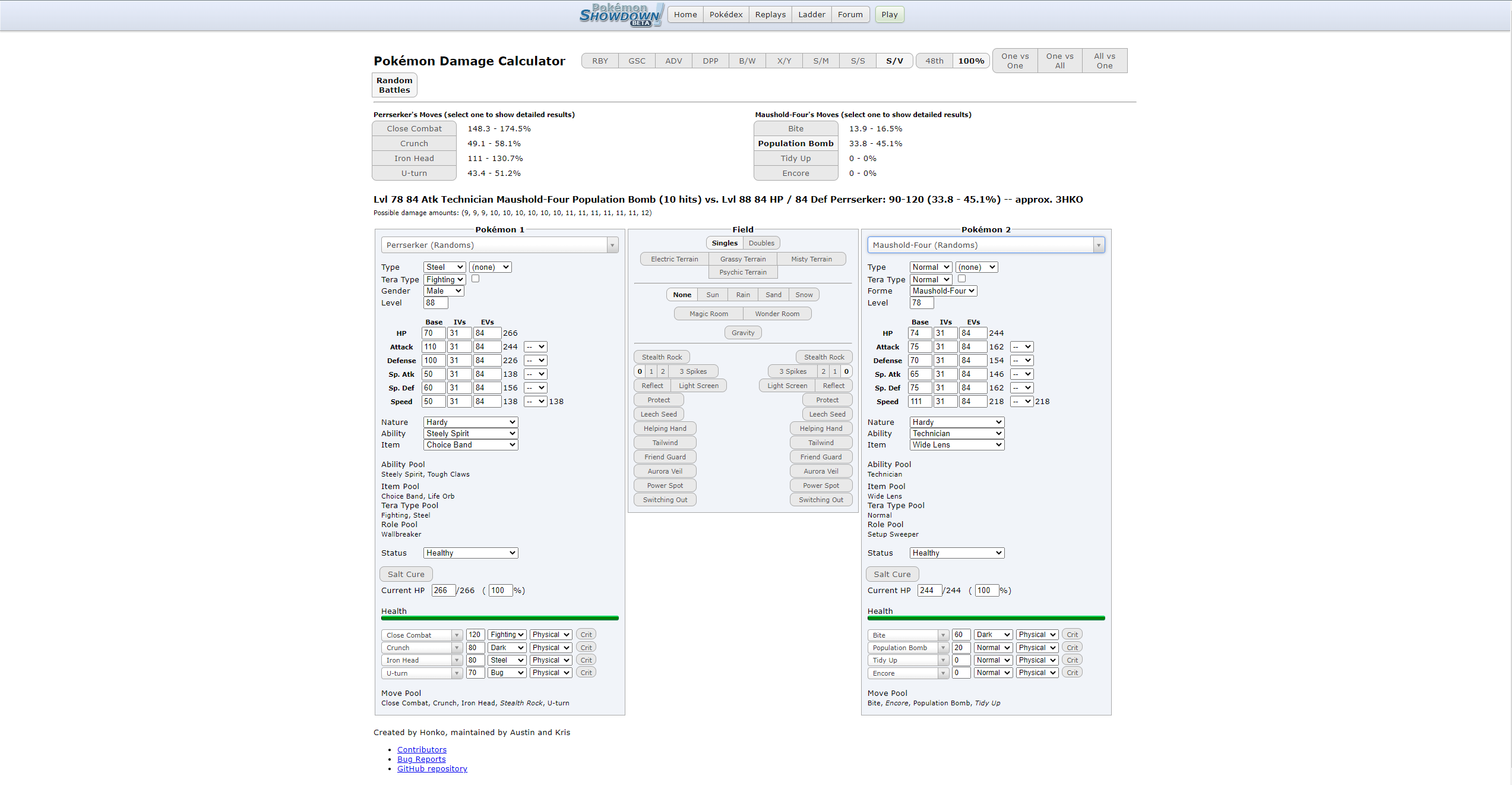
Task: Switch to the S/S generation tab
Action: point(858,61)
